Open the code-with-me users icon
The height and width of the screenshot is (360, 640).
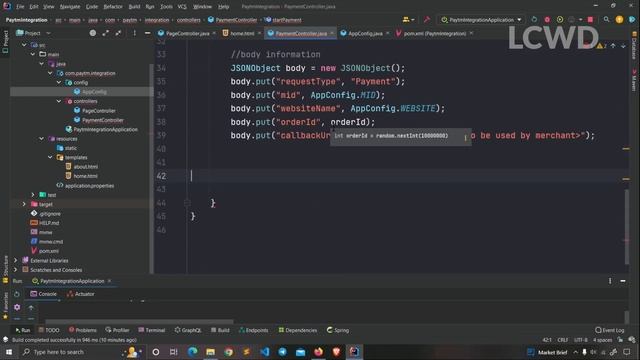(x=408, y=20)
